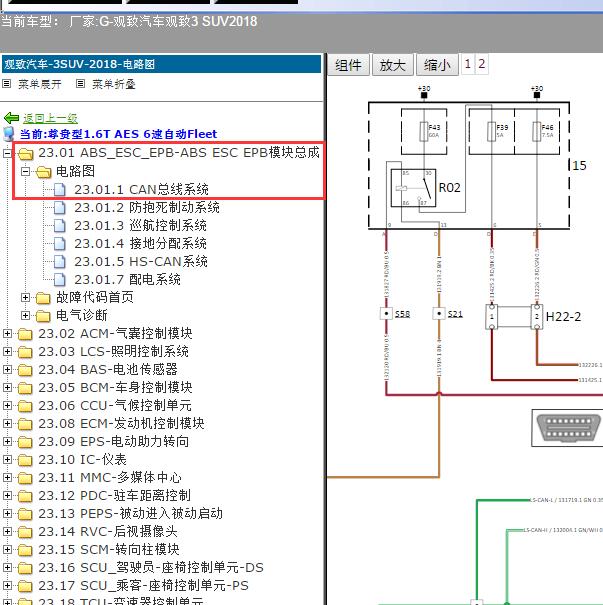
Task: Collapse the 23.01 ABS_ESC_EPB folder
Action: 7,153
